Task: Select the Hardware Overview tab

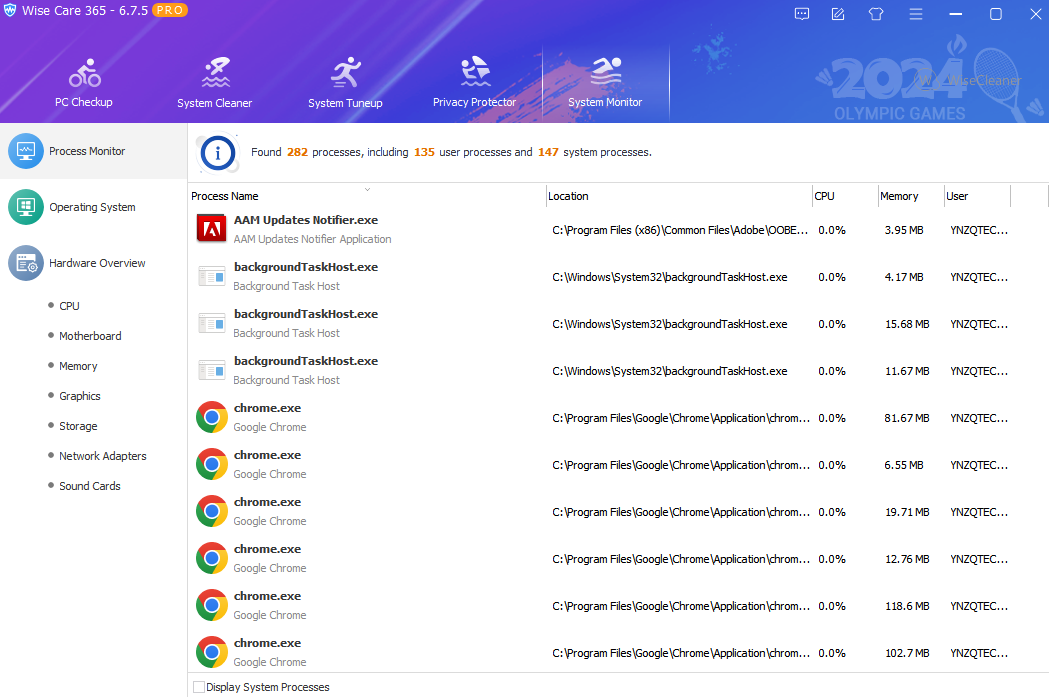Action: point(94,263)
